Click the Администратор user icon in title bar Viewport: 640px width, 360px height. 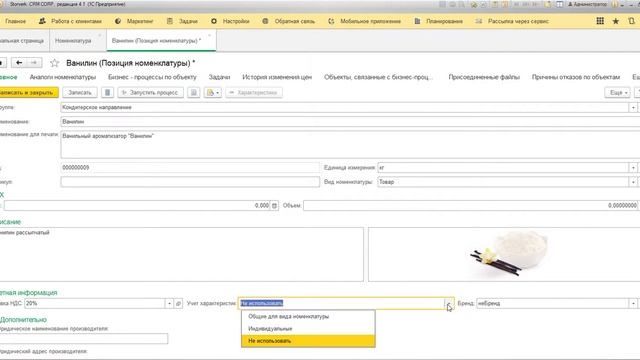click(571, 4)
